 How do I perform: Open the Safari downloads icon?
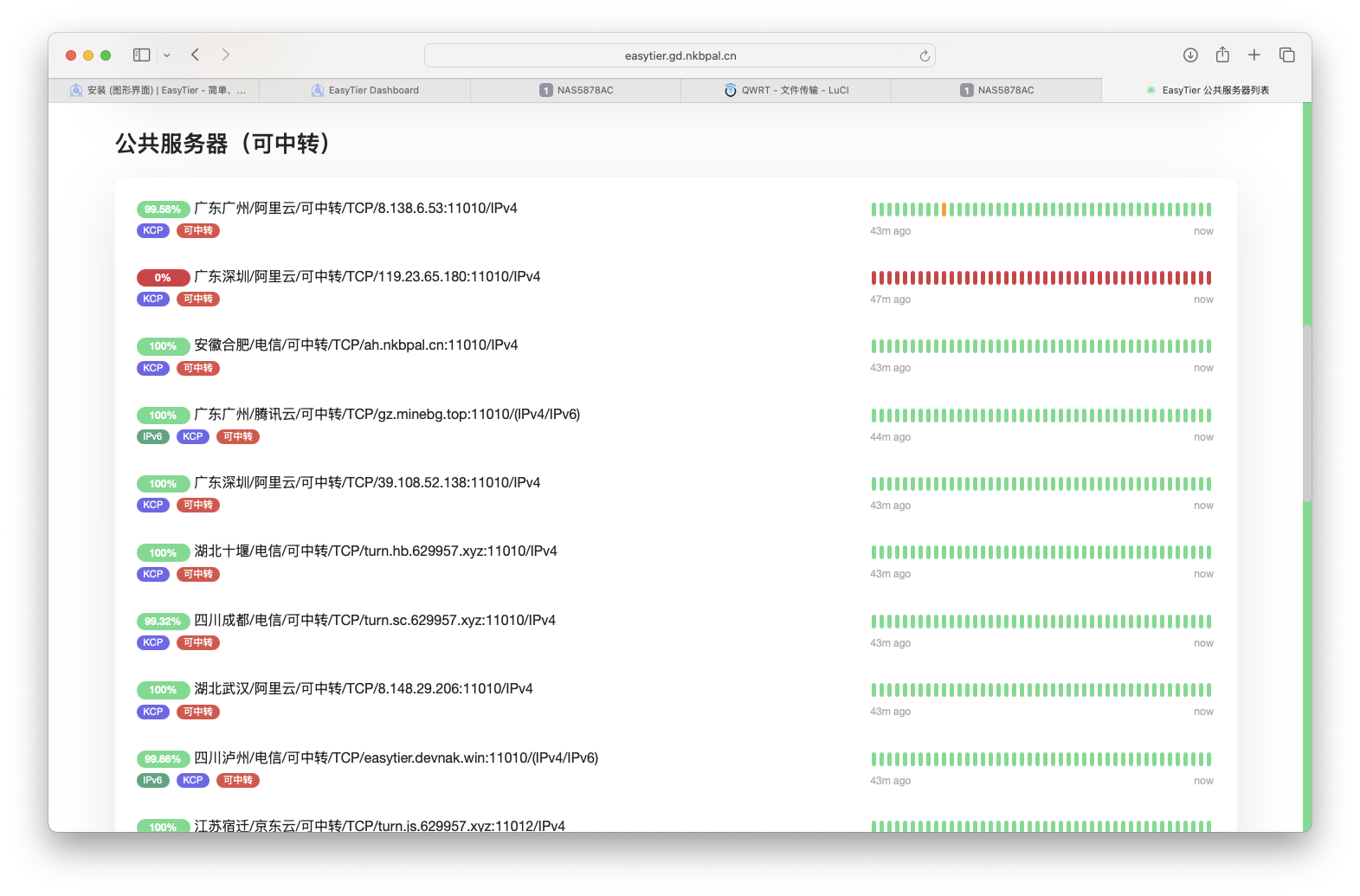[1190, 55]
